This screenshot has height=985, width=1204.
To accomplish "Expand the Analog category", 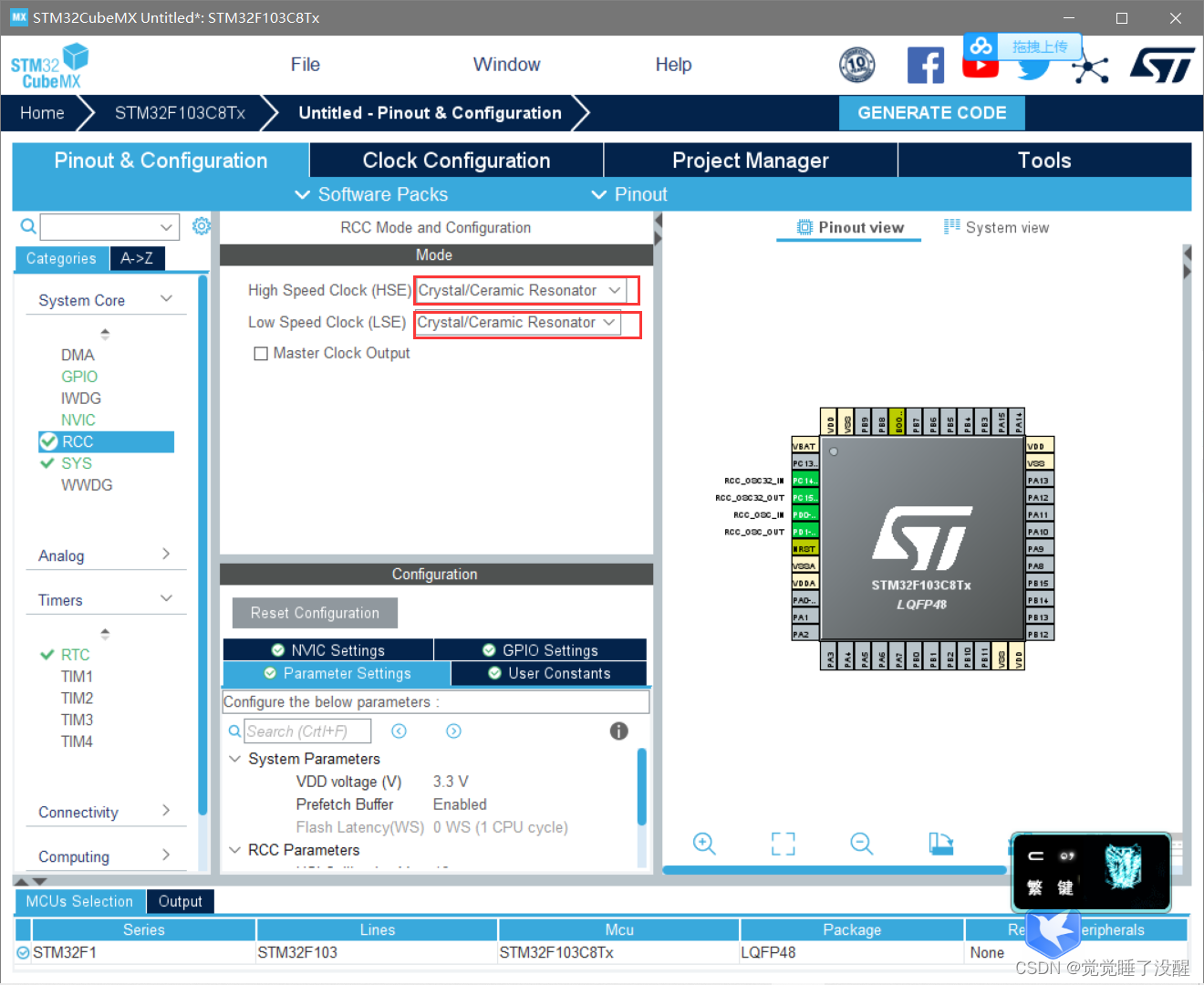I will (x=166, y=555).
